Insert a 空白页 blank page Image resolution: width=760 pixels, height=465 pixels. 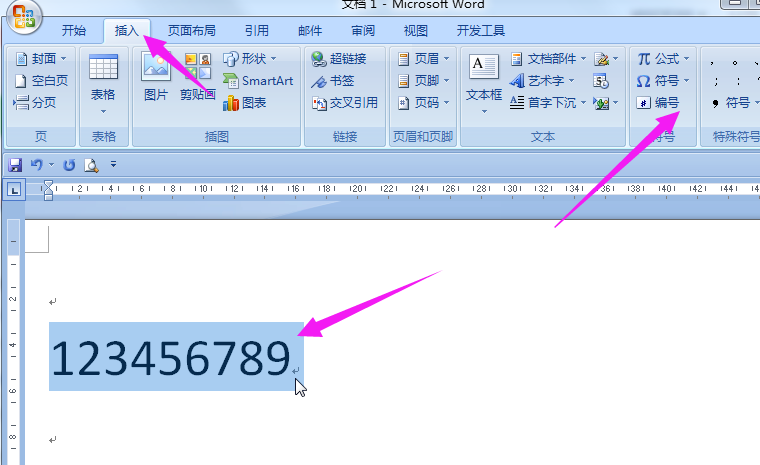41,80
